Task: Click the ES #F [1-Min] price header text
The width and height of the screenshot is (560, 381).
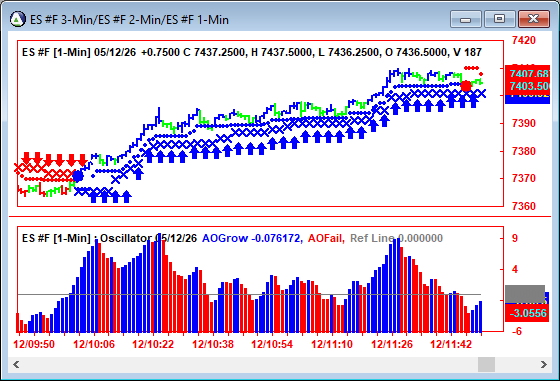Action: [x=252, y=52]
